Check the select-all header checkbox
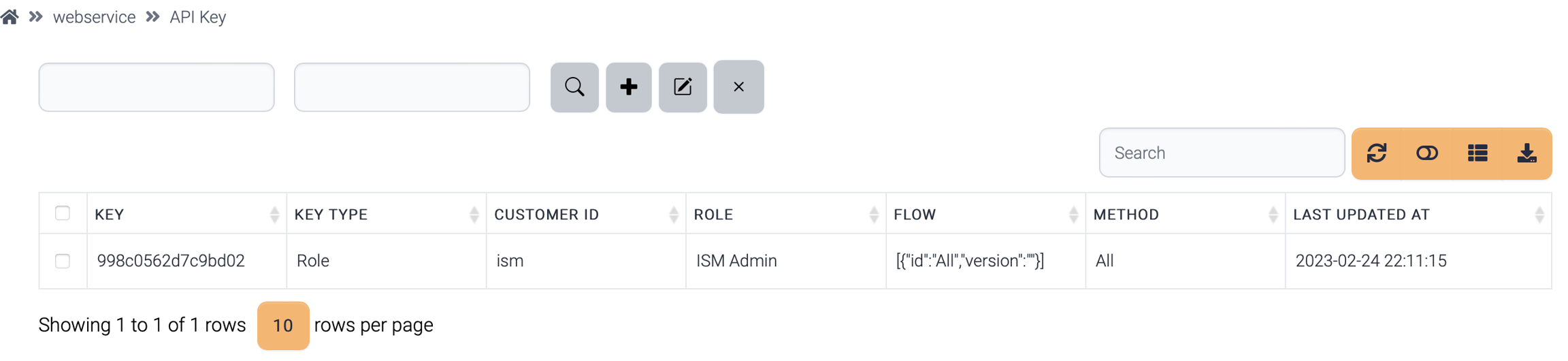1568x361 pixels. click(63, 213)
